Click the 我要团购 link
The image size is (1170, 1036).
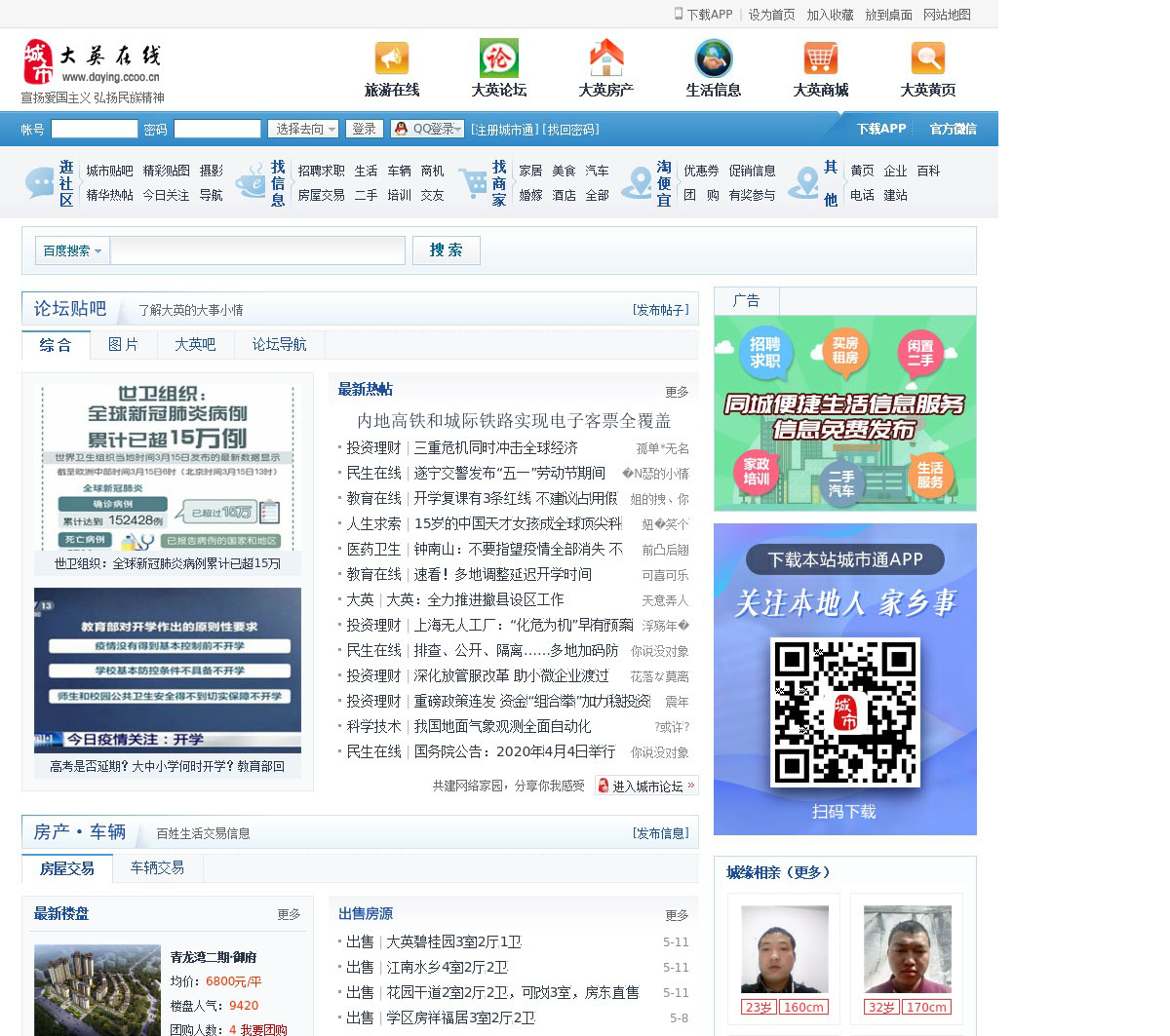click(x=263, y=1030)
